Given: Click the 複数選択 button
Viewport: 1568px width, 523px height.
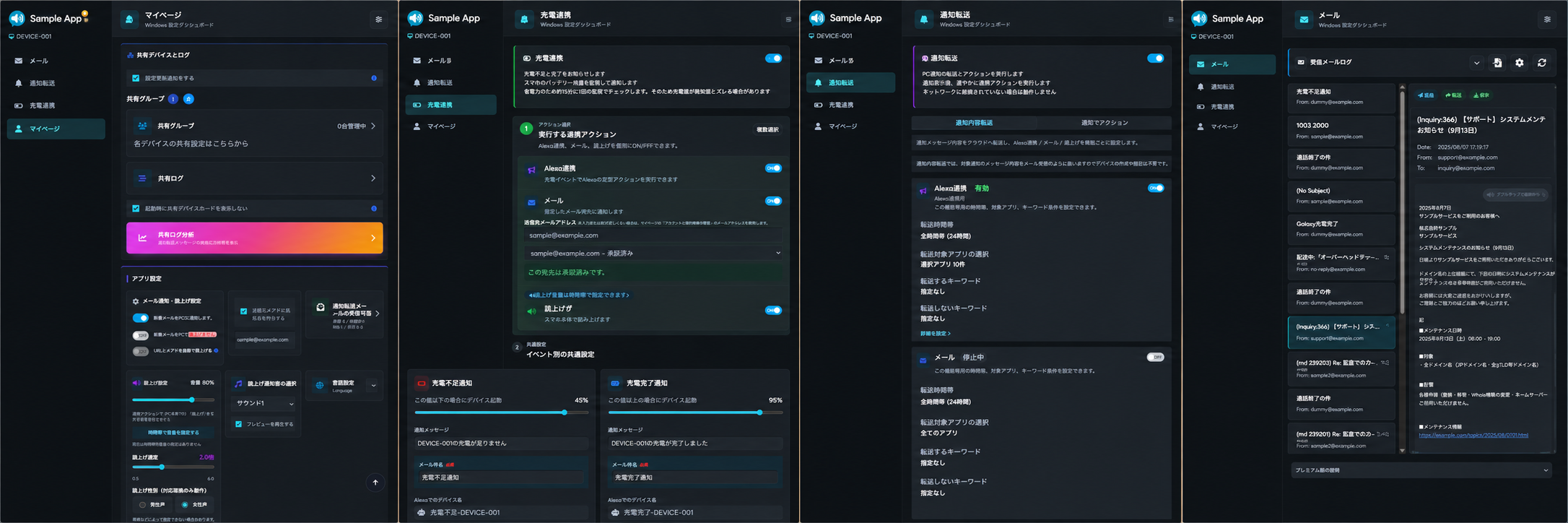Looking at the screenshot, I should 767,129.
